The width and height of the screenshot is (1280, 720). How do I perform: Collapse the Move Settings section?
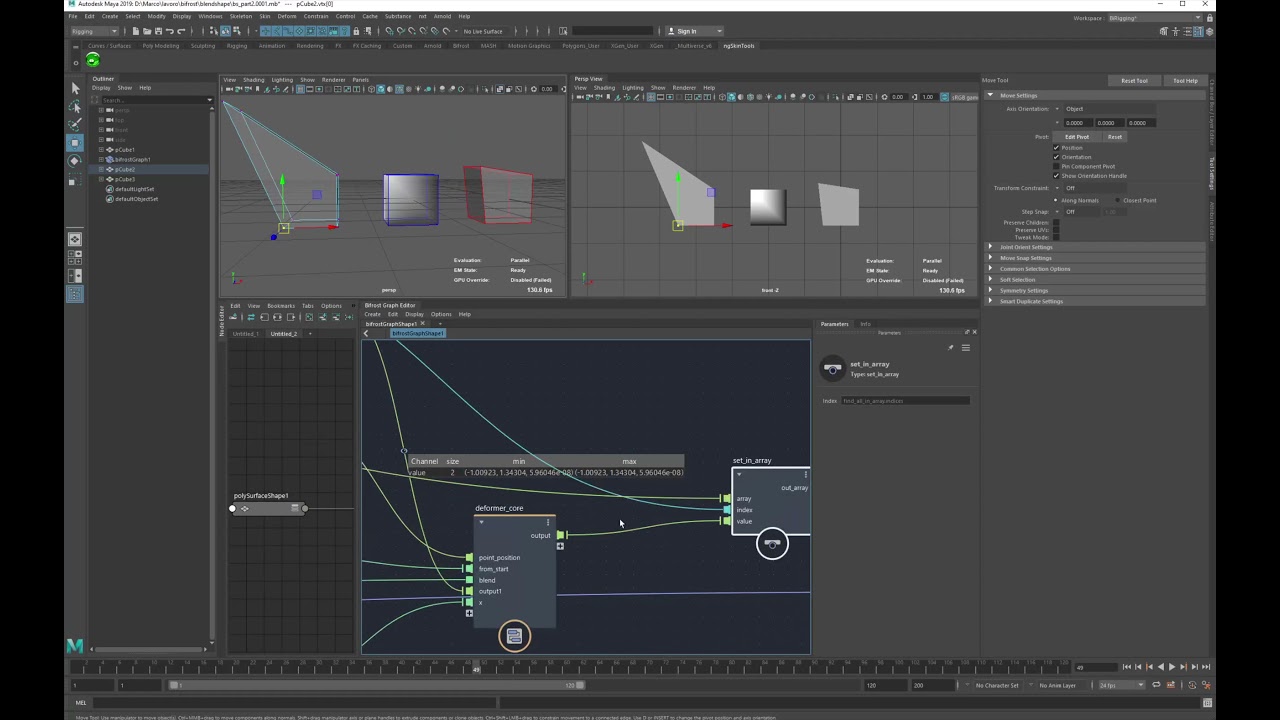[991, 96]
